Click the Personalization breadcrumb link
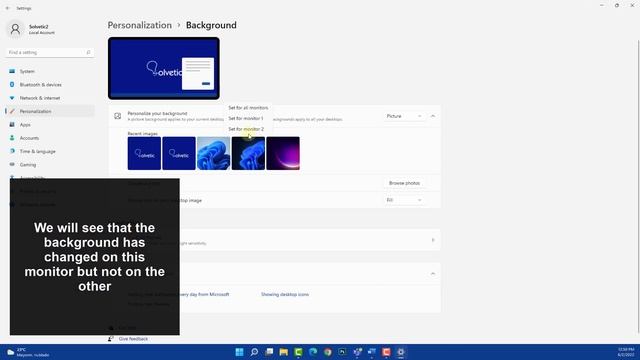The width and height of the screenshot is (640, 360). 140,25
